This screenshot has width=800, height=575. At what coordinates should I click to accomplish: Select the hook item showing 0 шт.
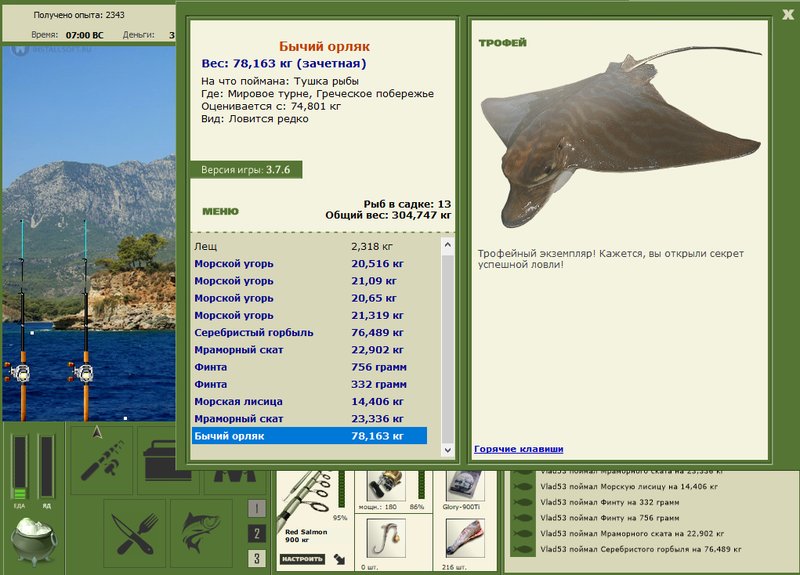(x=386, y=538)
